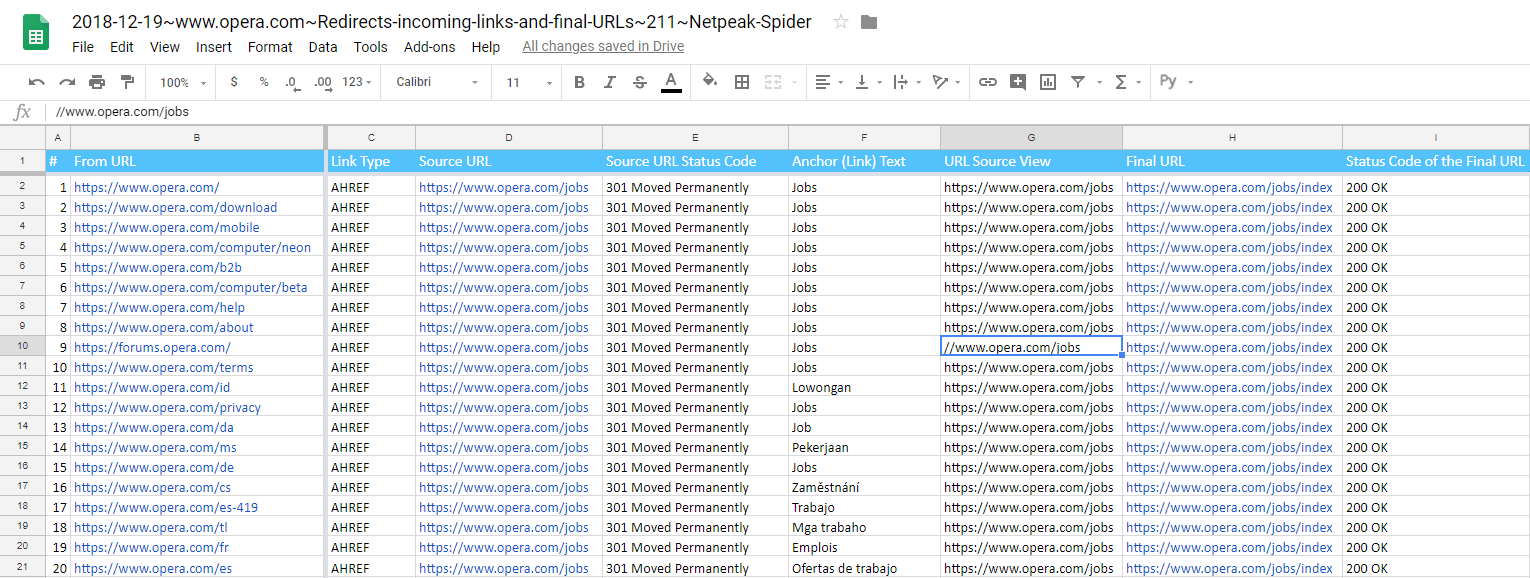Open the merge cells button
Screen dimensions: 1530x578
tap(773, 82)
